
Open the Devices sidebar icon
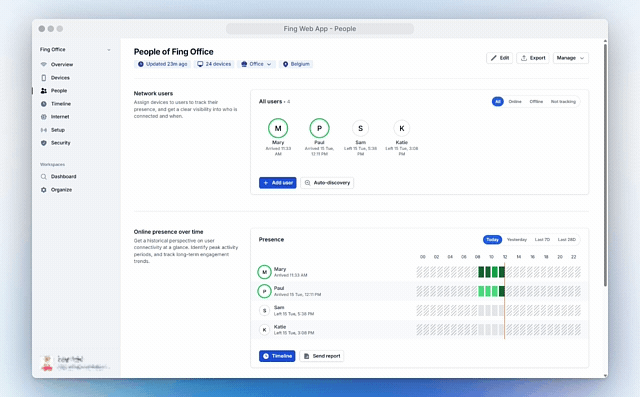coord(44,78)
